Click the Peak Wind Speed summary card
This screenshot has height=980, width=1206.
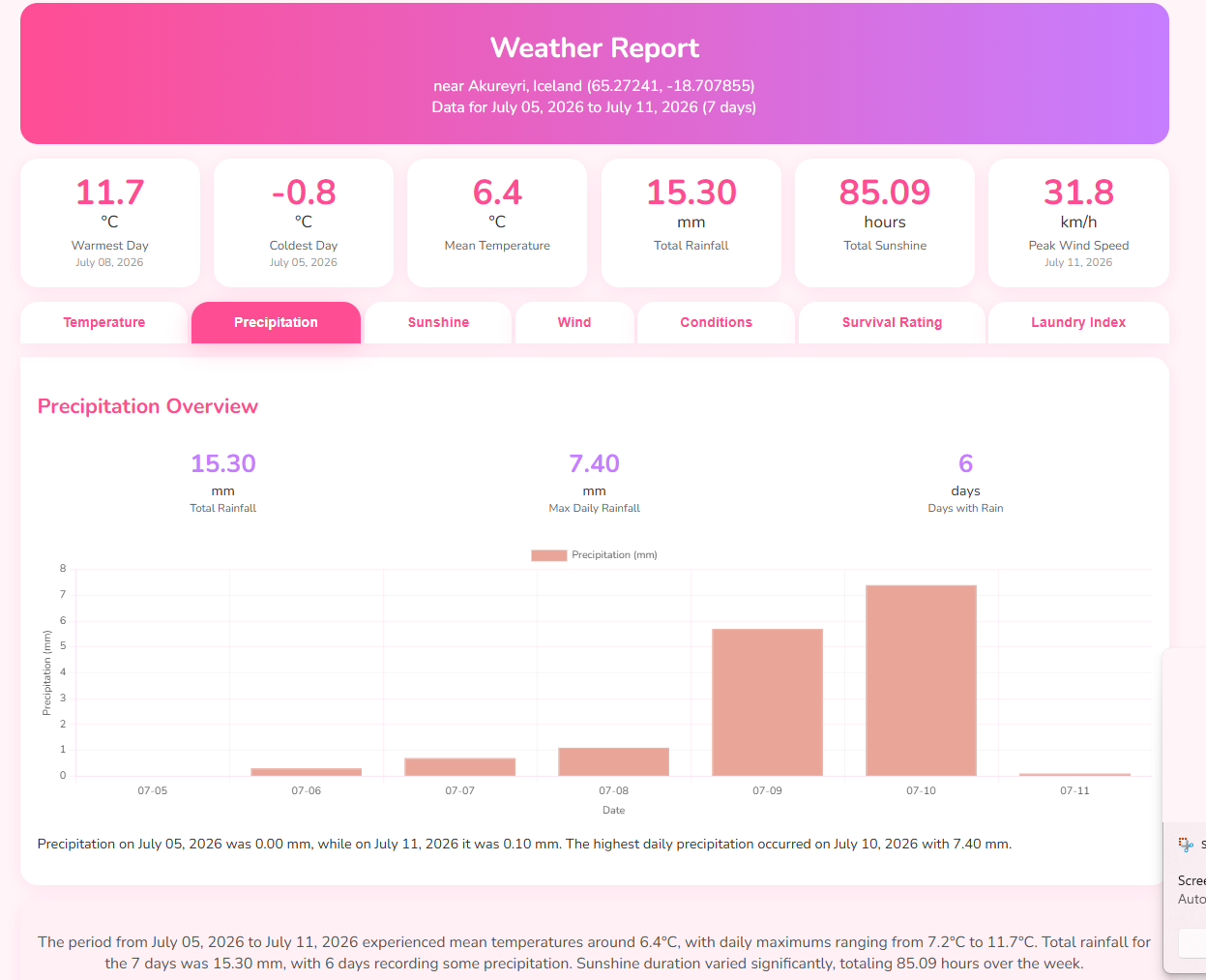(x=1078, y=223)
